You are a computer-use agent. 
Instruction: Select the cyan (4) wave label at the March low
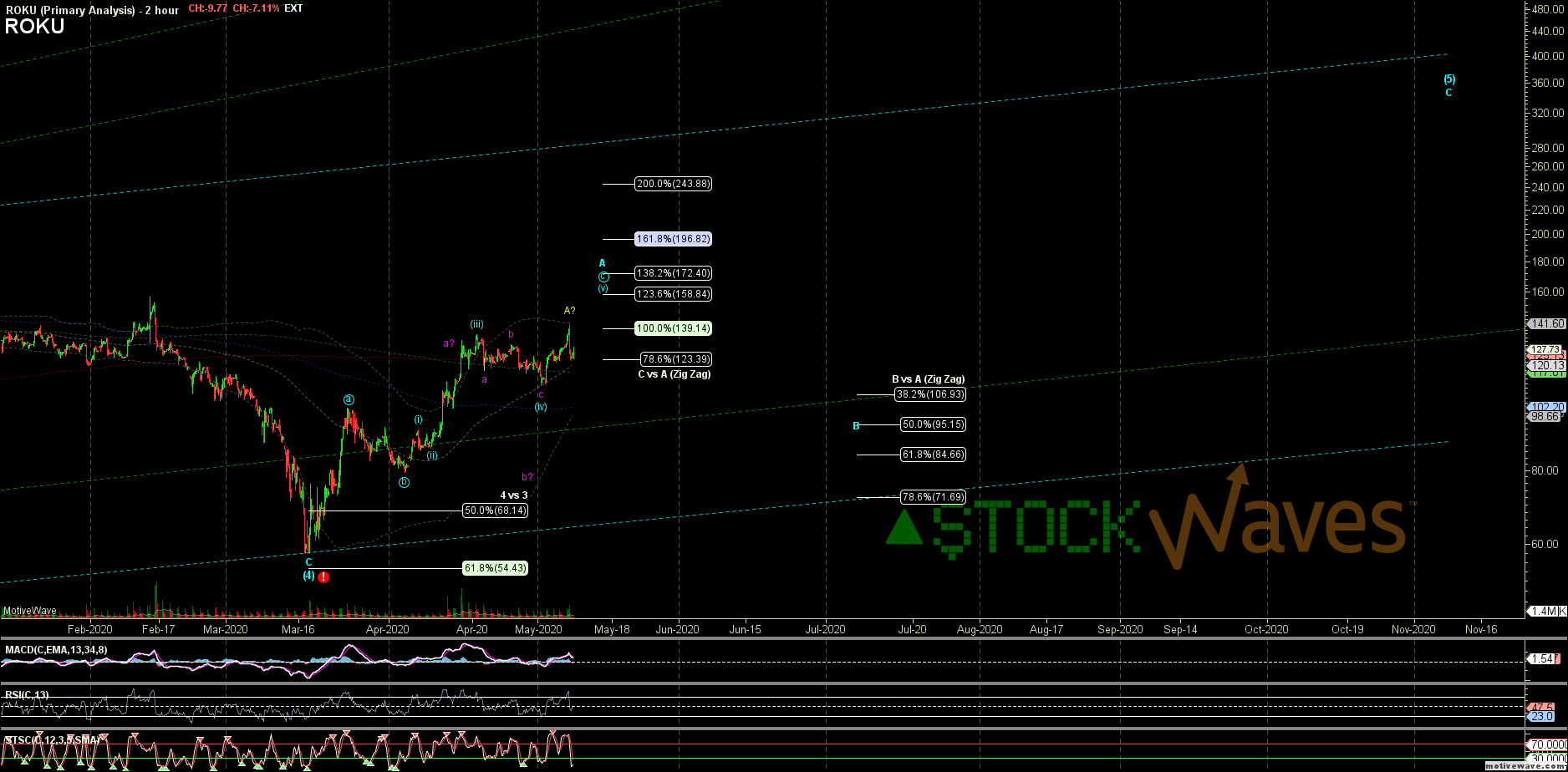308,576
